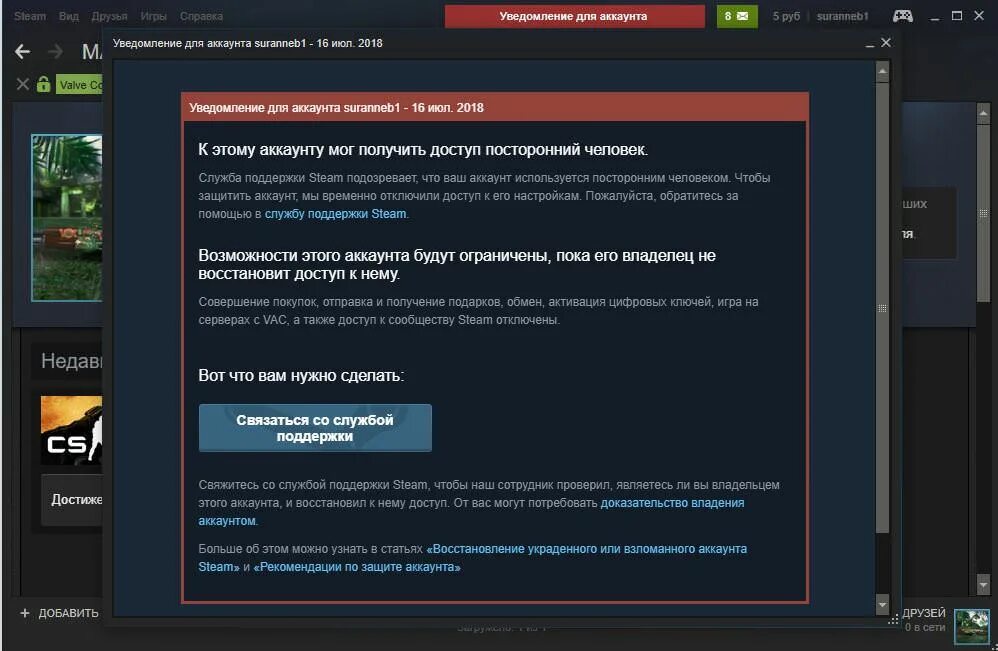This screenshot has width=998, height=651.
Task: Open the friends list avatar thumbnail
Action: coord(972,627)
